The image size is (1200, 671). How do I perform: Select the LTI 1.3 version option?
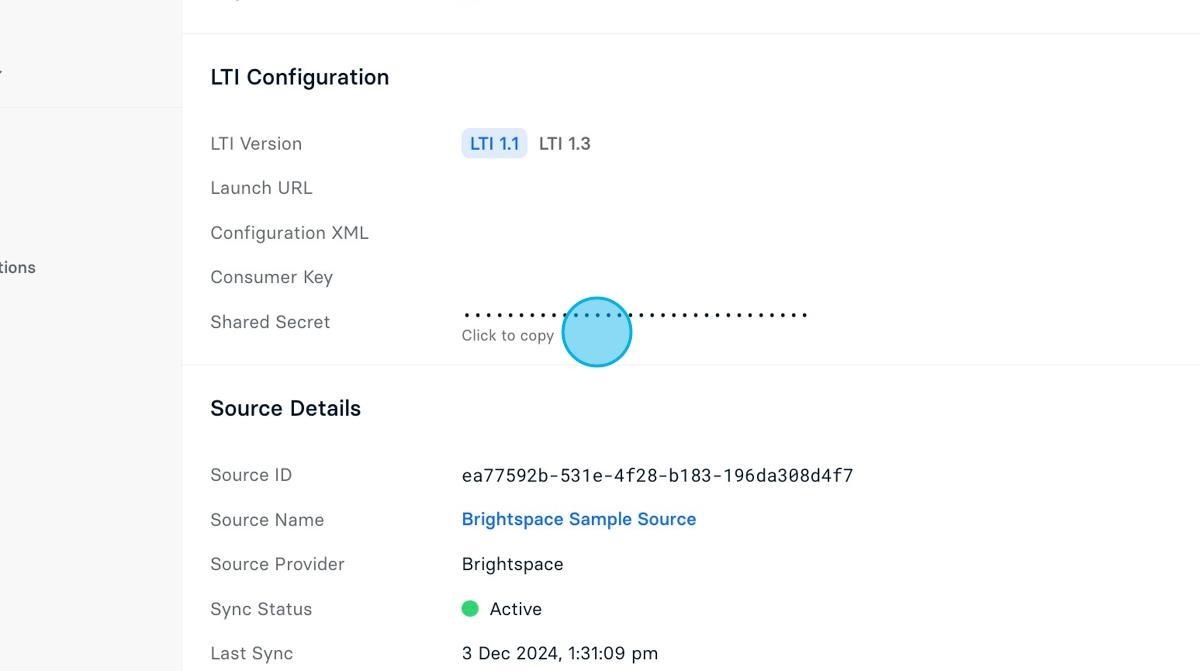564,143
